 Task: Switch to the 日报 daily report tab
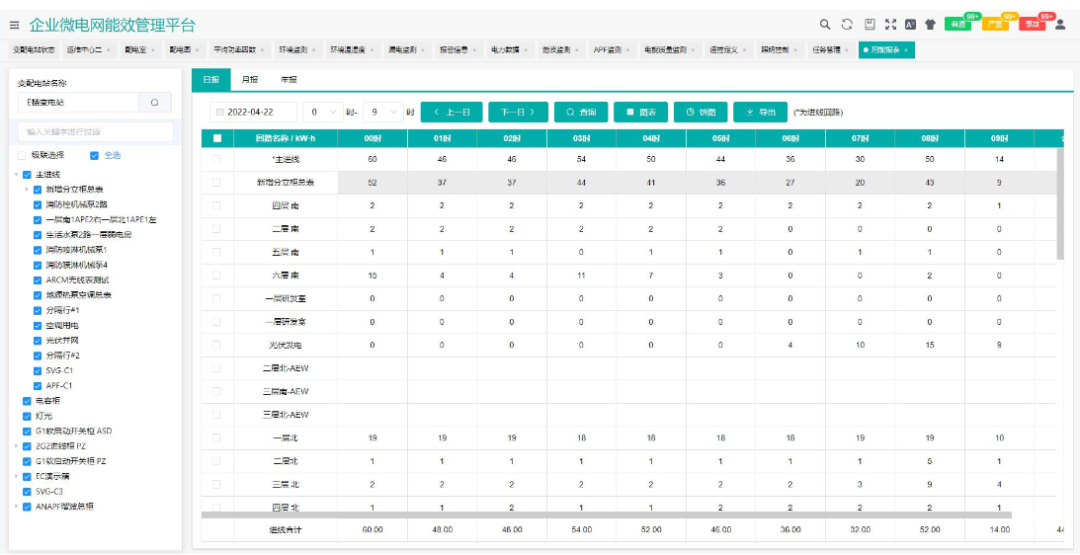click(211, 80)
